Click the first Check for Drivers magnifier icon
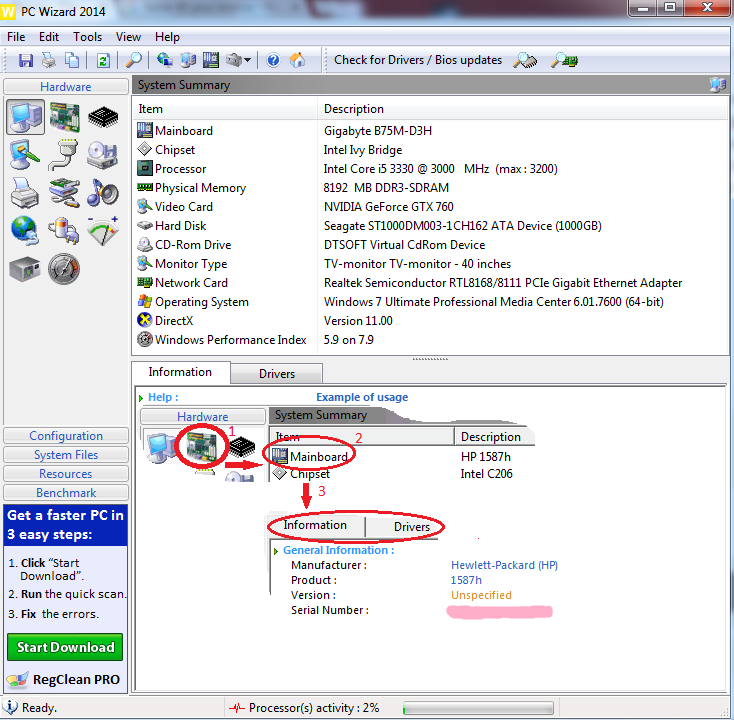The width and height of the screenshot is (734, 720). click(x=525, y=60)
